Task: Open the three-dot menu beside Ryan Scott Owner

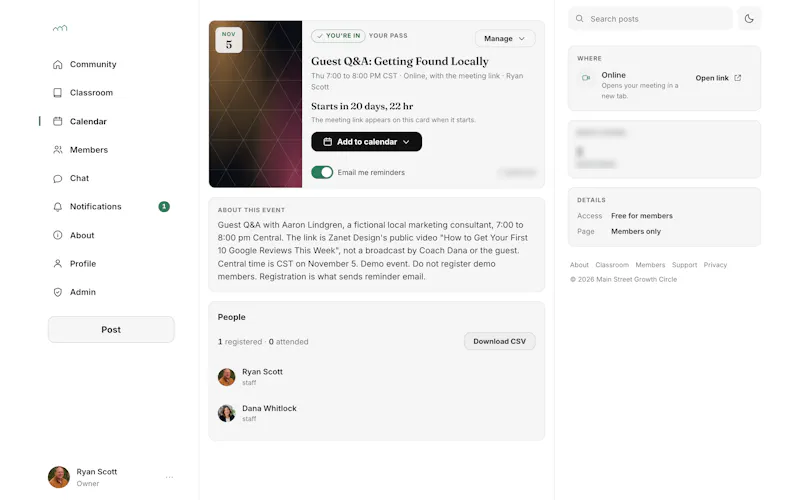Action: 169,477
